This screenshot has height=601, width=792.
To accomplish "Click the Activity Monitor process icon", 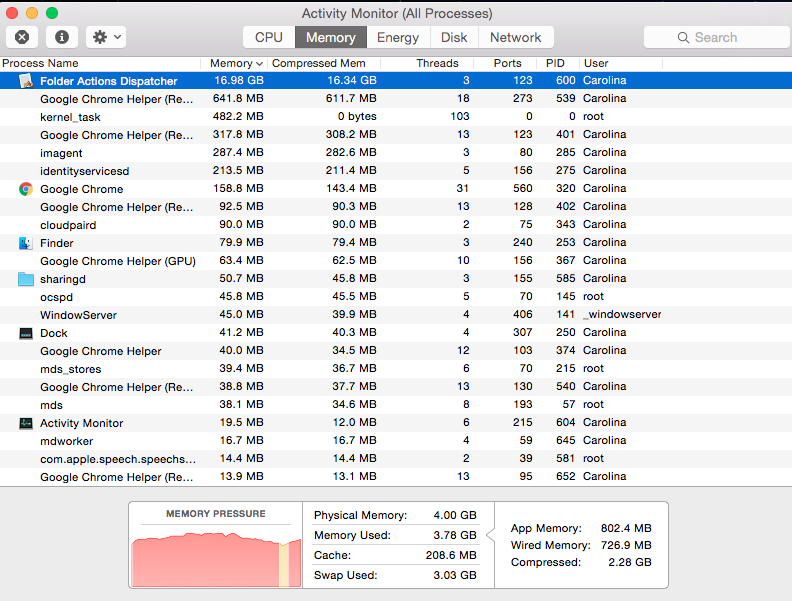I will click(26, 423).
